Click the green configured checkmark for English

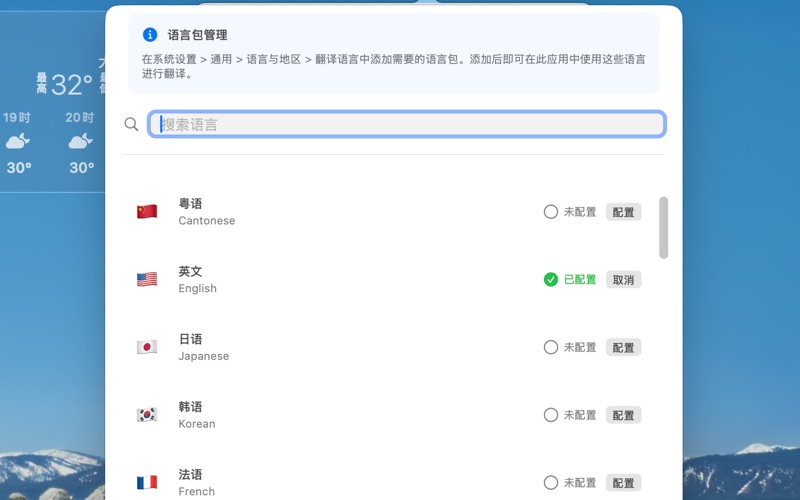(551, 280)
